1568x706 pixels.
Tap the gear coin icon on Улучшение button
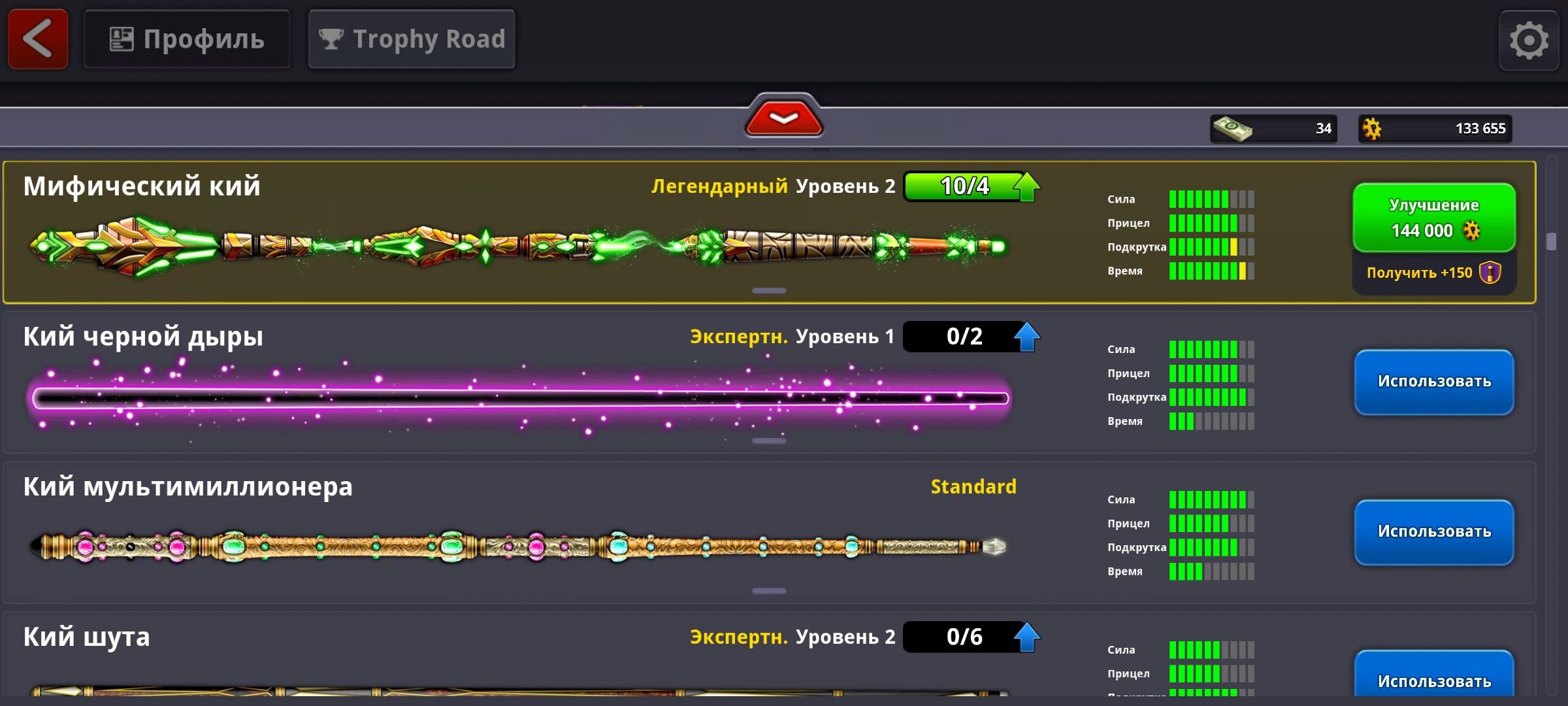tap(1471, 230)
